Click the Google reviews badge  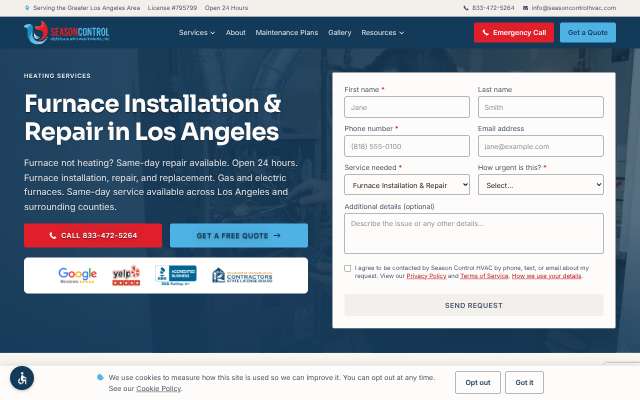[x=77, y=276]
